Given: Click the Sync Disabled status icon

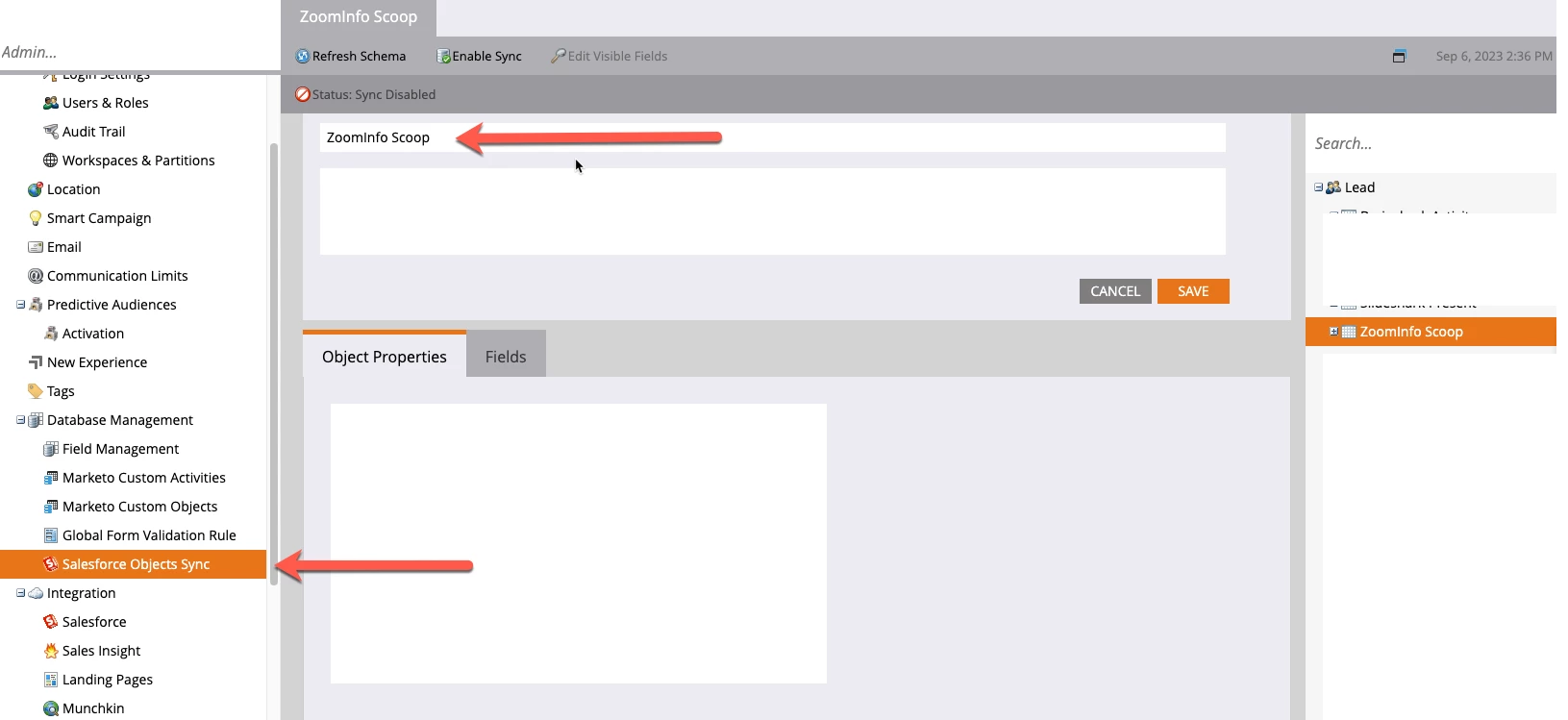Looking at the screenshot, I should pos(302,94).
